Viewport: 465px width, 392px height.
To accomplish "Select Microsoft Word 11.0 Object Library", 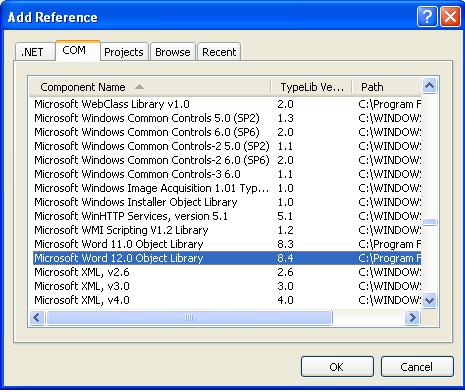I will click(227, 244).
